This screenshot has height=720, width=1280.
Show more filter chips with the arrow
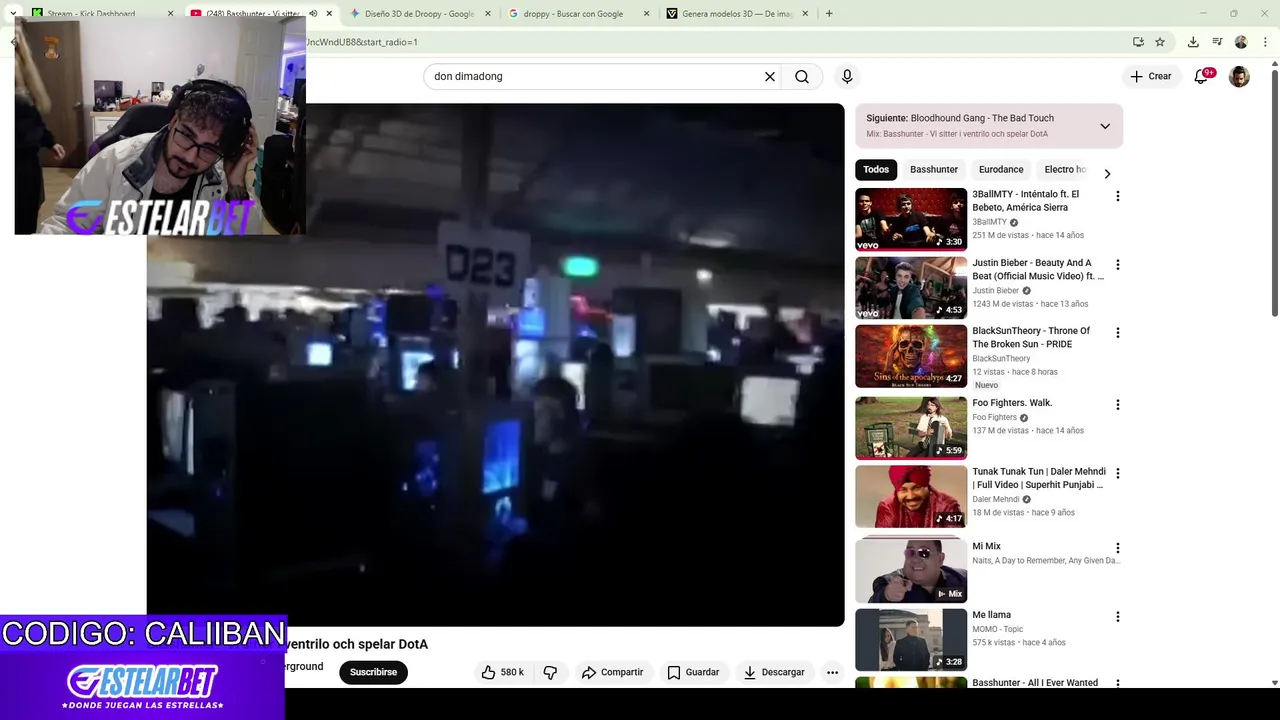click(1107, 173)
